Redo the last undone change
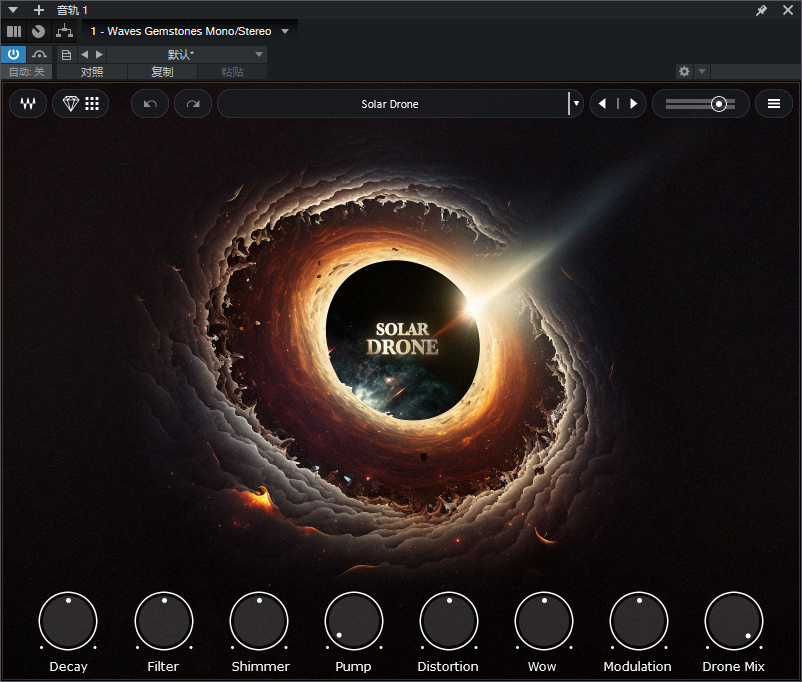This screenshot has width=802, height=682. (x=193, y=104)
